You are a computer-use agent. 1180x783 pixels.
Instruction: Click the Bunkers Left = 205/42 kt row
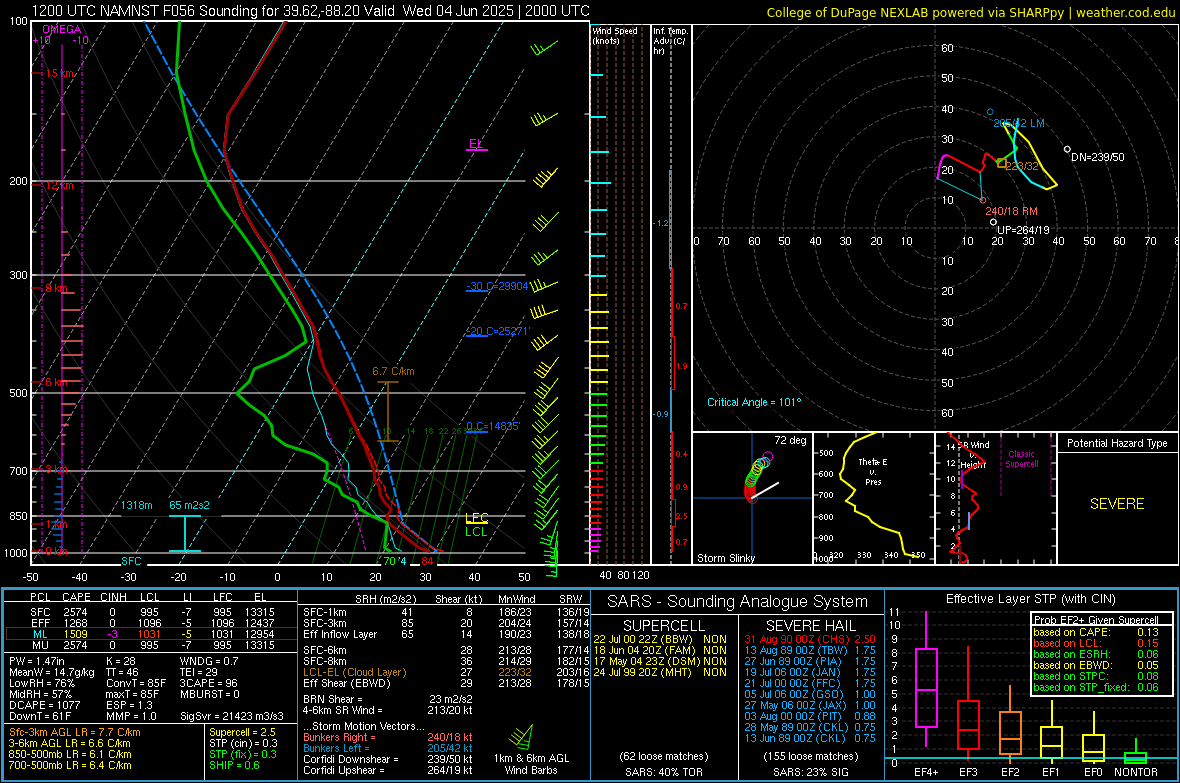[x=388, y=748]
